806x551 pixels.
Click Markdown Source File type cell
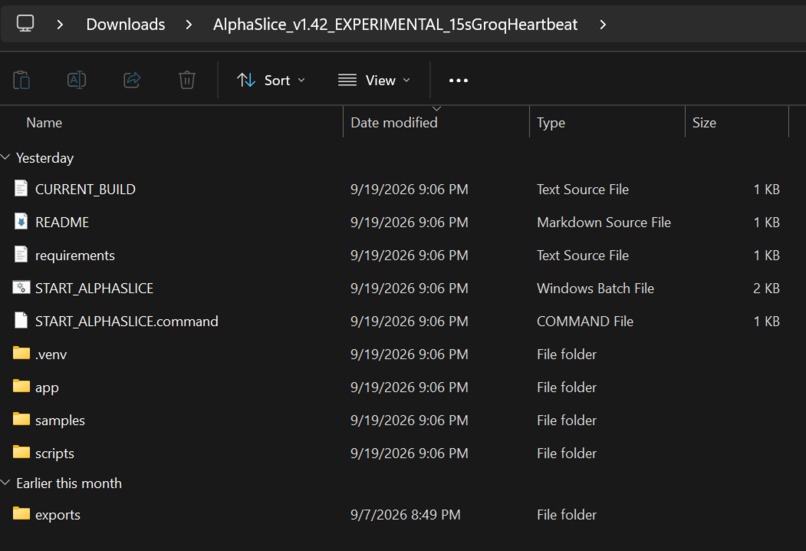tap(603, 222)
